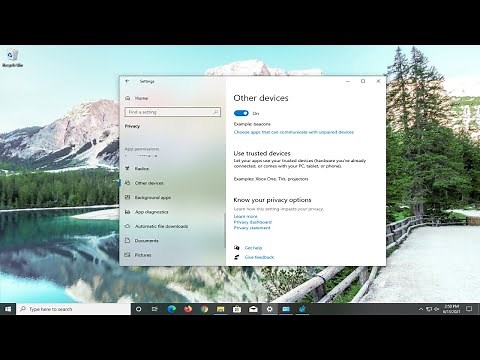Click the Find a setting search box
Viewport: 480px width, 360px height.
pyautogui.click(x=172, y=112)
